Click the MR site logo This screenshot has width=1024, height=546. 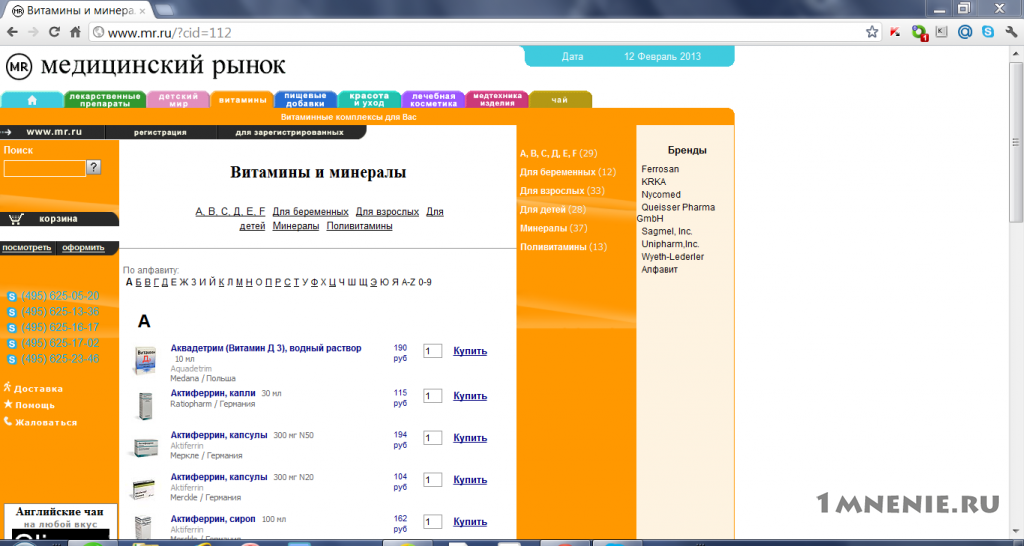(18, 66)
